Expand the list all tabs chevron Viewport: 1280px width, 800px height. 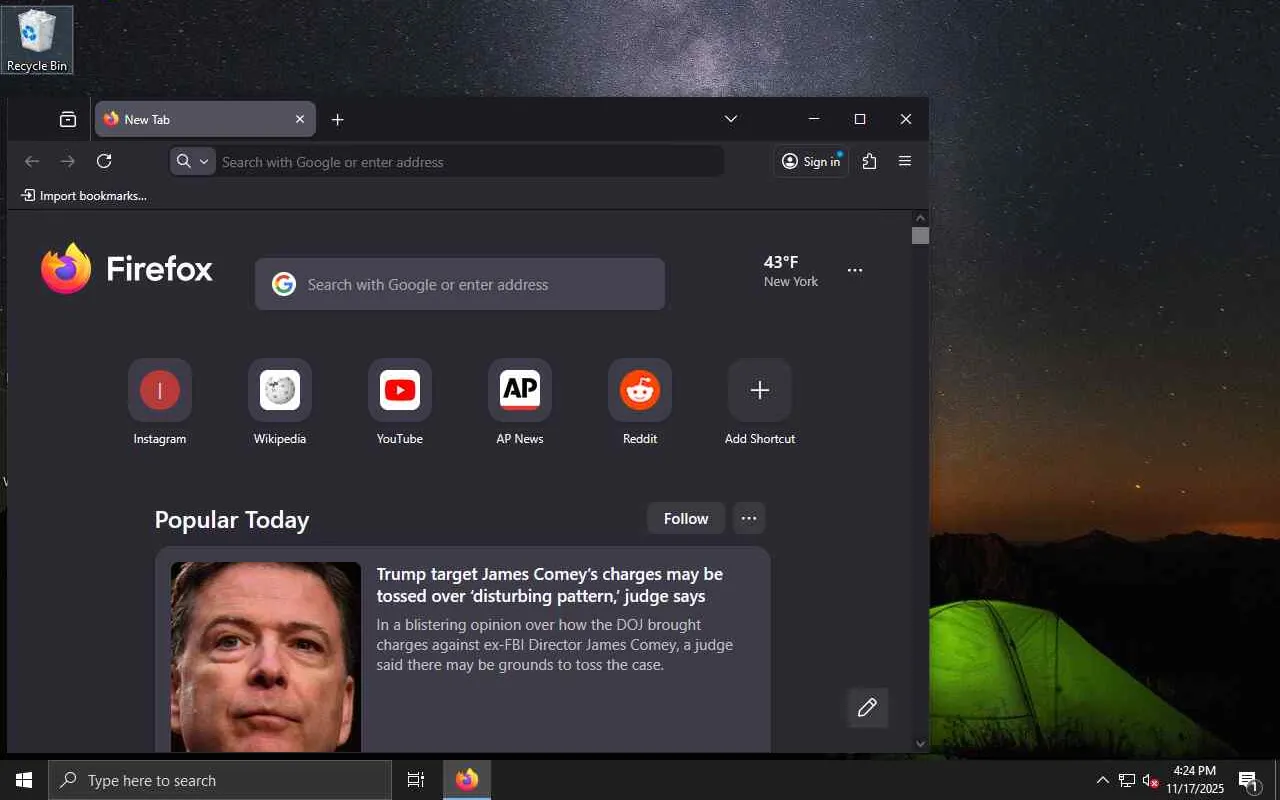731,119
